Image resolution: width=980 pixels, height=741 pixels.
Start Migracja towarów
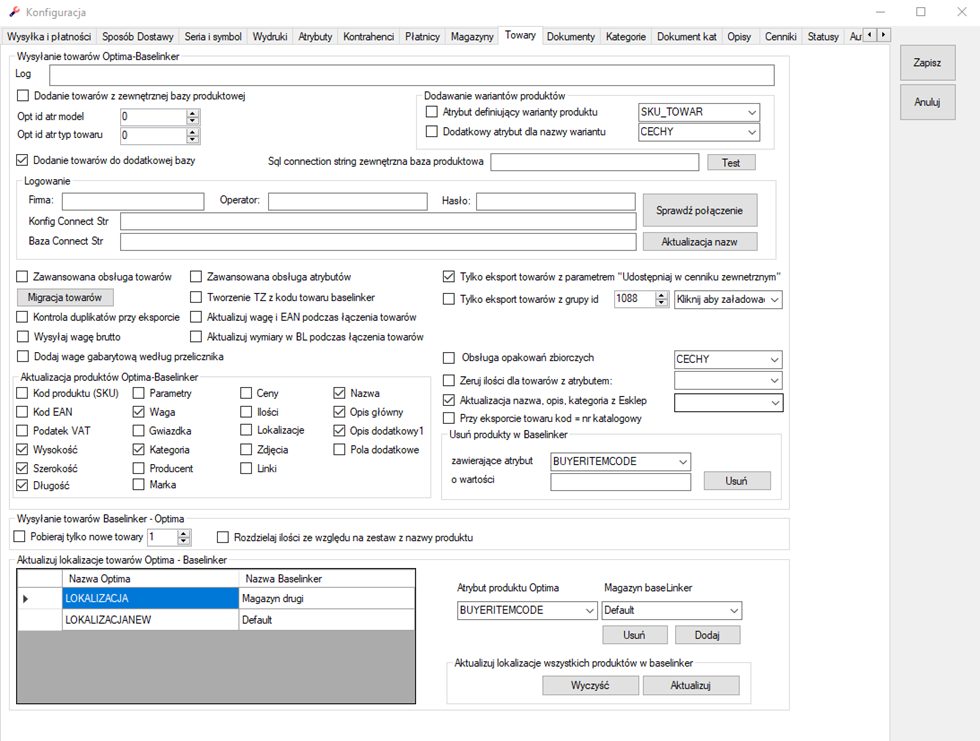64,297
